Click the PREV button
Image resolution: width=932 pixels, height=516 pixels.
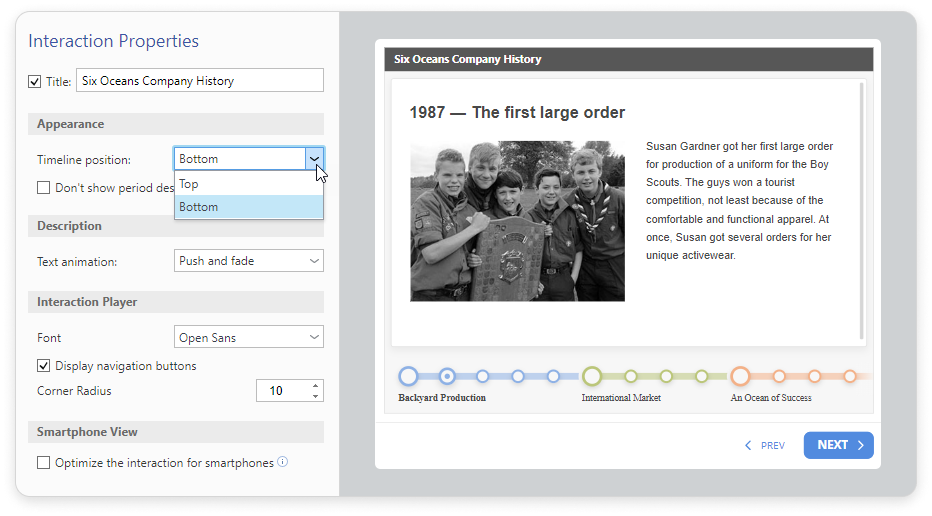(765, 446)
